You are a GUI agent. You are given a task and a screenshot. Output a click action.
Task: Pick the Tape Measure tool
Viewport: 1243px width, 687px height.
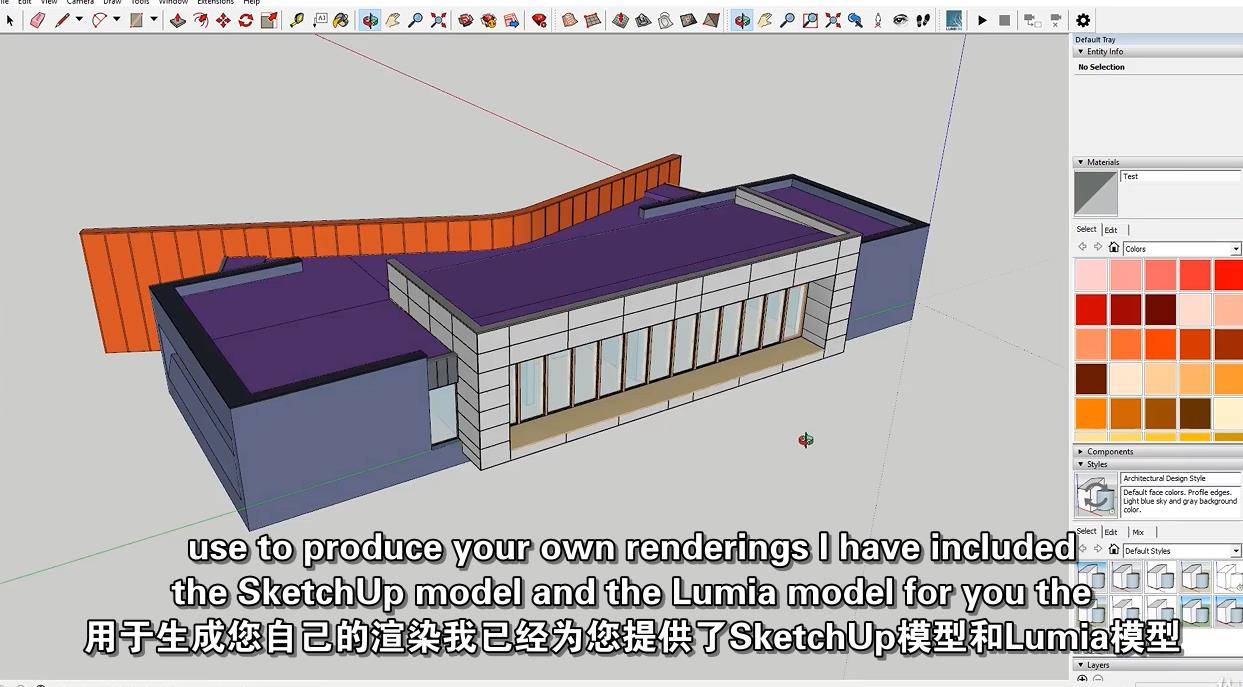(298, 20)
